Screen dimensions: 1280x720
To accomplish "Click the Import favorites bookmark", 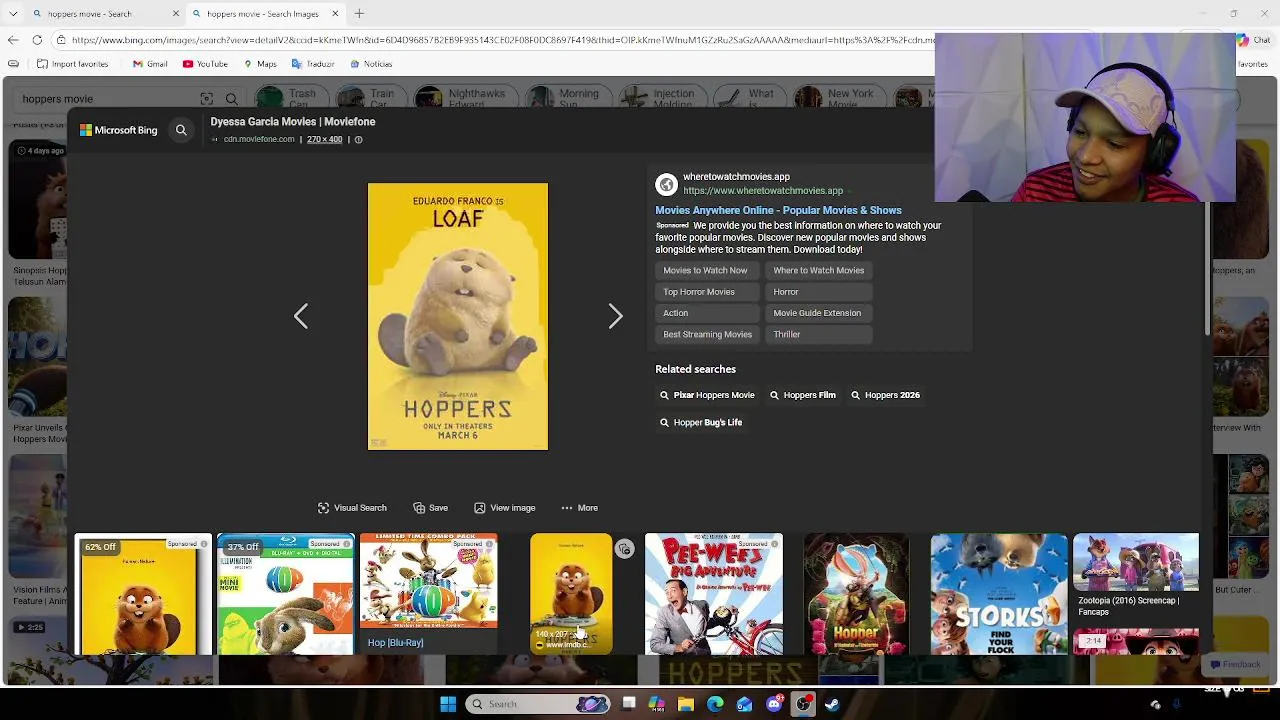I will point(72,64).
